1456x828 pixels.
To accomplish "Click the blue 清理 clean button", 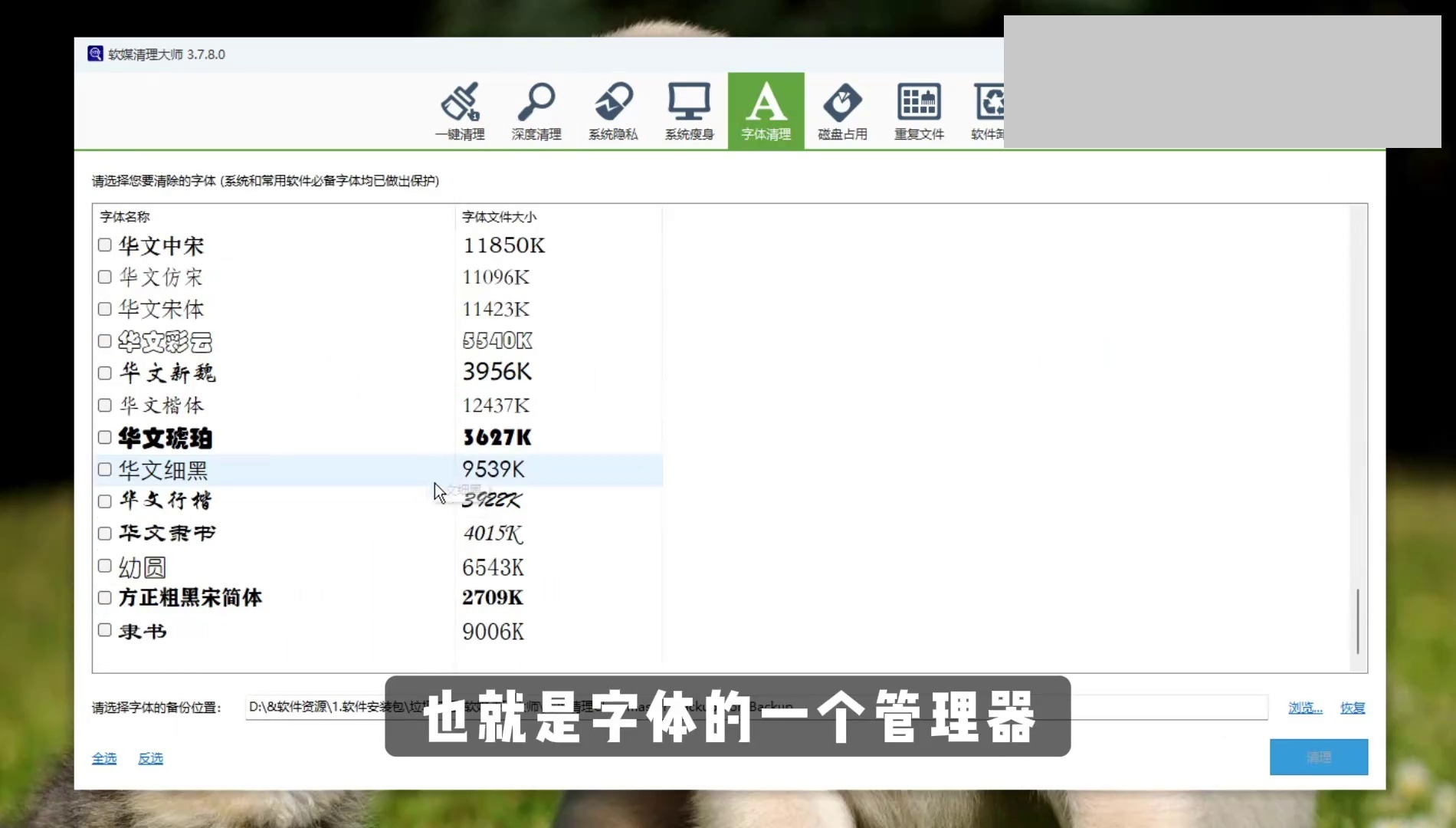I will coord(1319,757).
